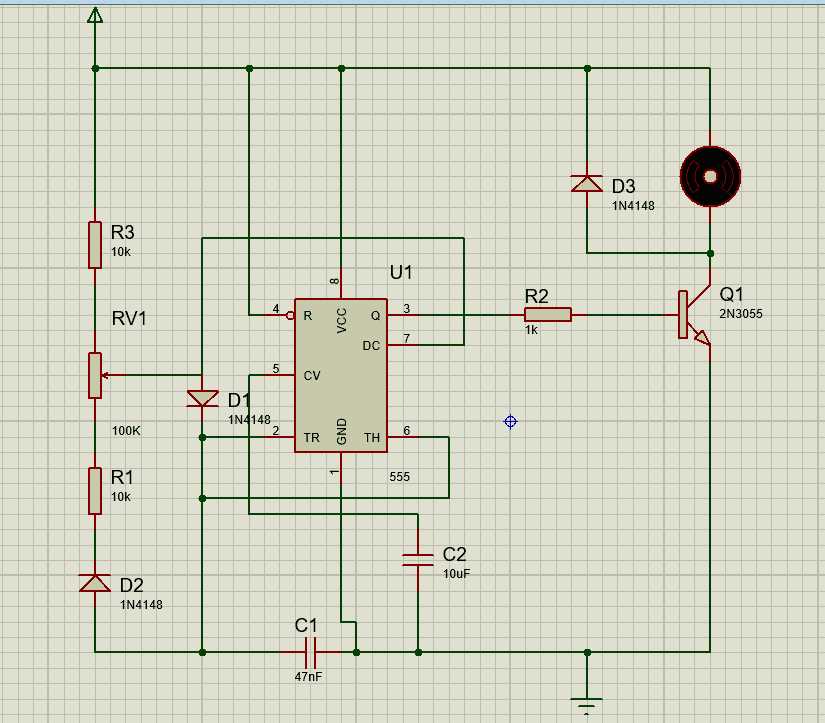The image size is (825, 723).
Task: Select transistor Q1 symbol
Action: tap(694, 315)
